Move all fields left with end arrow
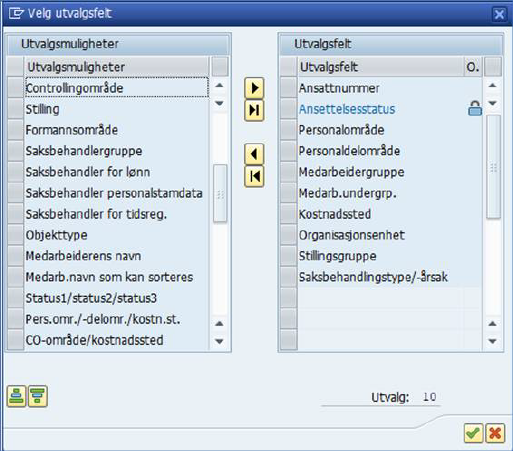 [254, 176]
